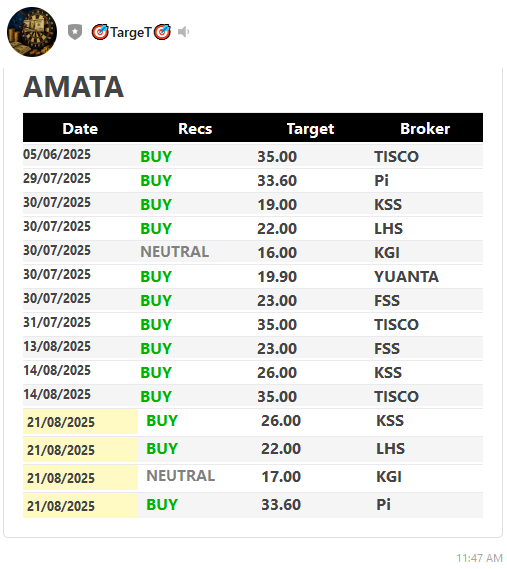Click the Date column header
This screenshot has width=507, height=569.
pyautogui.click(x=80, y=128)
